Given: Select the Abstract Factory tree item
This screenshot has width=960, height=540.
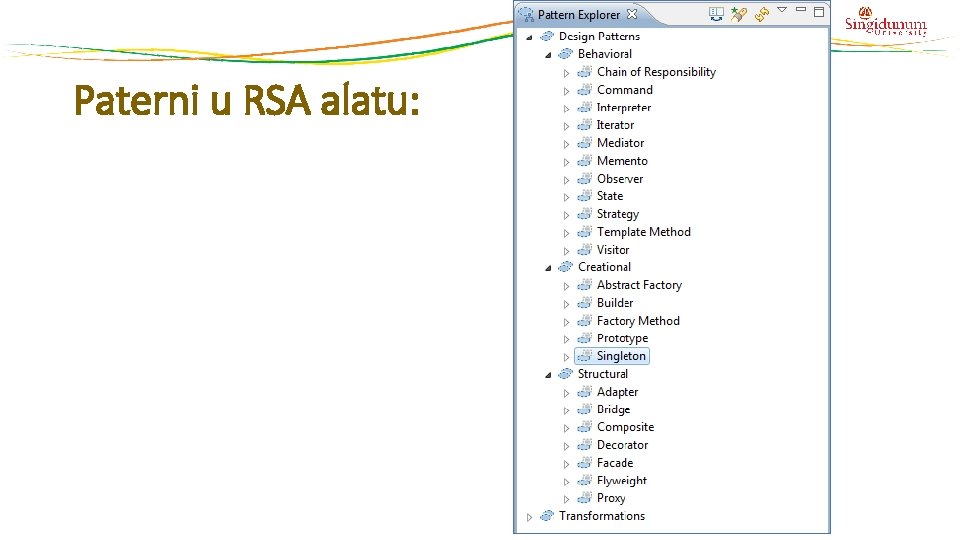Looking at the screenshot, I should pyautogui.click(x=639, y=285).
